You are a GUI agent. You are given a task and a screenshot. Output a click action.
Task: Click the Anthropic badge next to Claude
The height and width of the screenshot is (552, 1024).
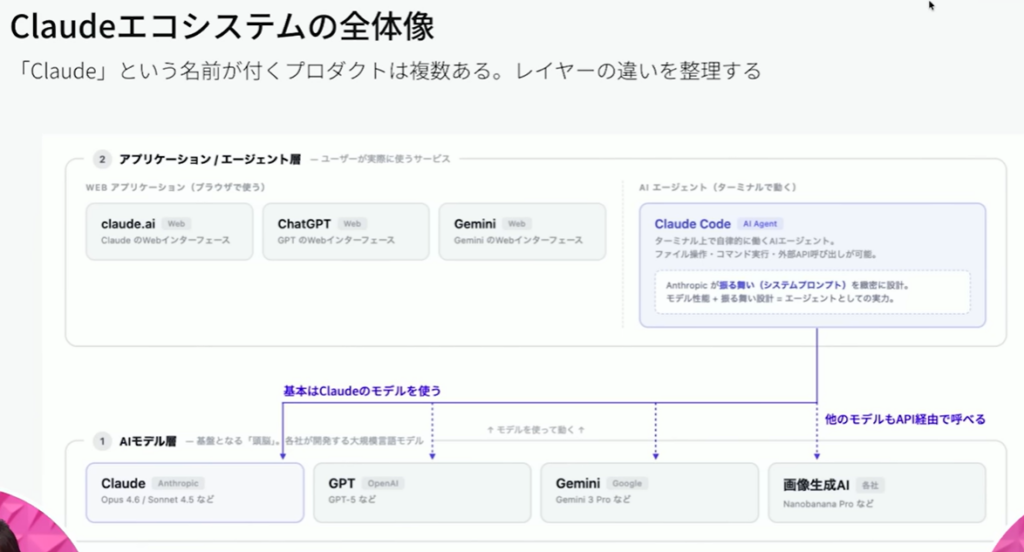[x=181, y=484]
